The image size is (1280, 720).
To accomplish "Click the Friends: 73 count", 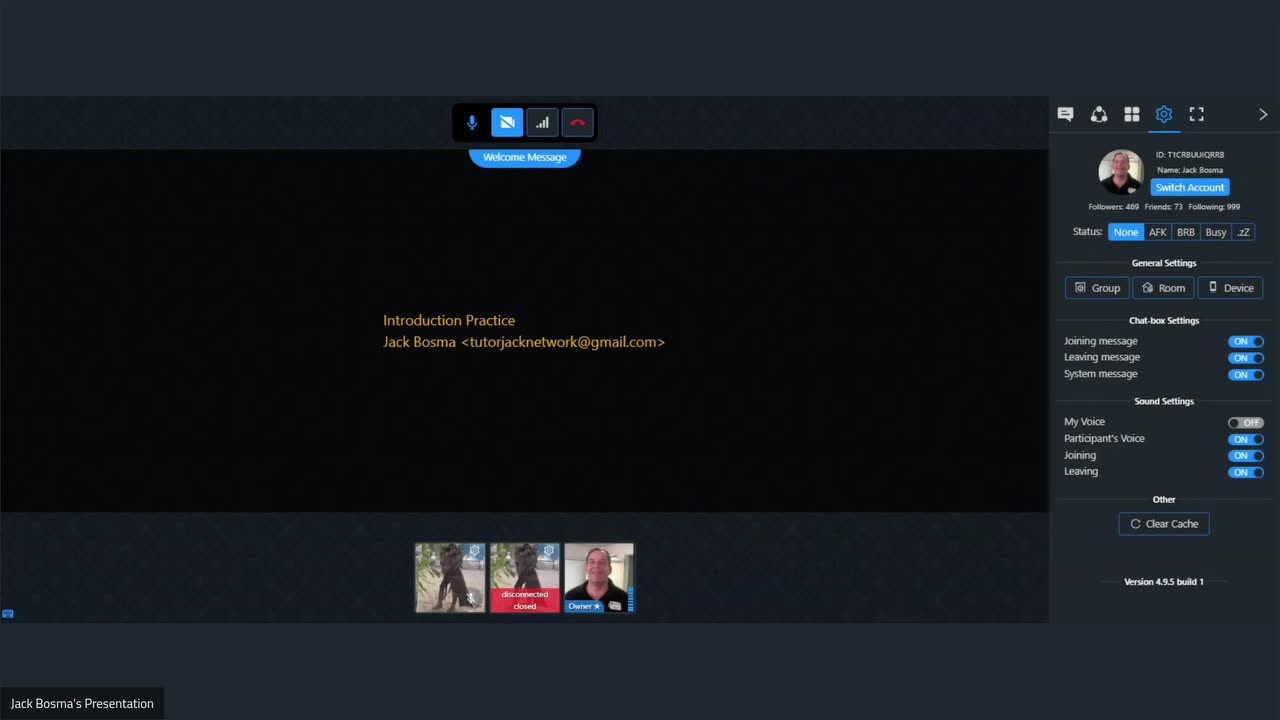I will point(1164,207).
